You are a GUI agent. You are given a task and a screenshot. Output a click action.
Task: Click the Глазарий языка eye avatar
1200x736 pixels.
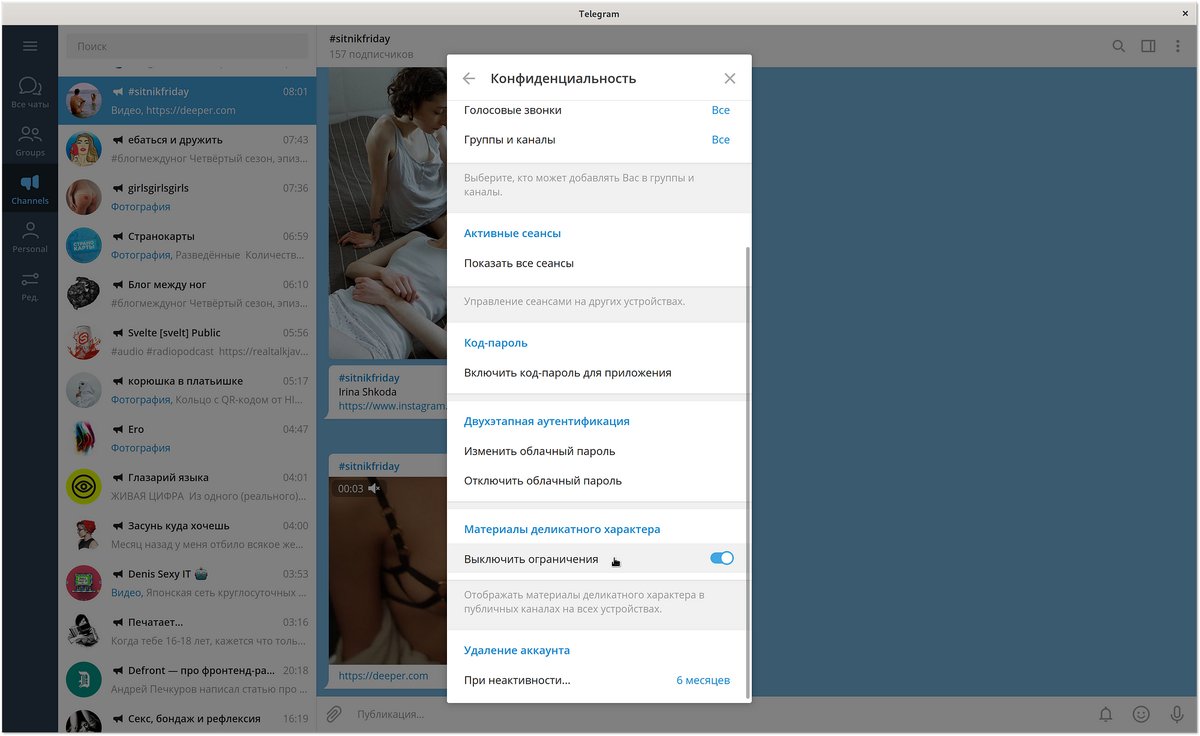click(x=84, y=486)
